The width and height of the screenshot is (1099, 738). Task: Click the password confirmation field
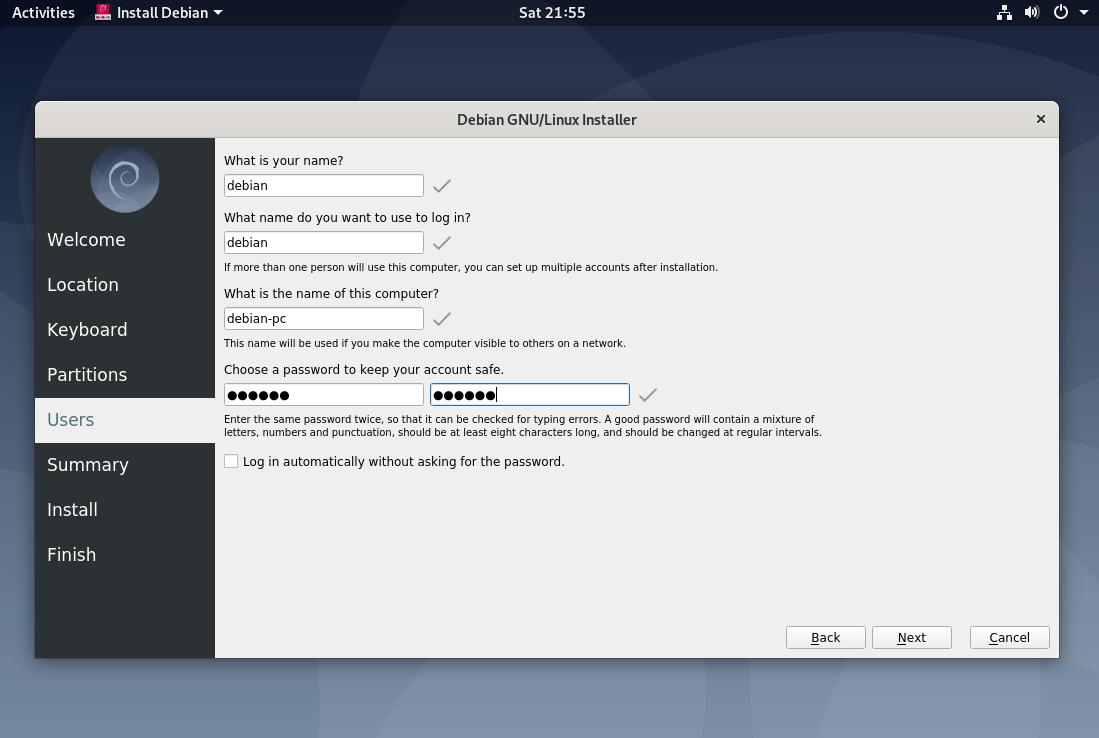click(530, 395)
